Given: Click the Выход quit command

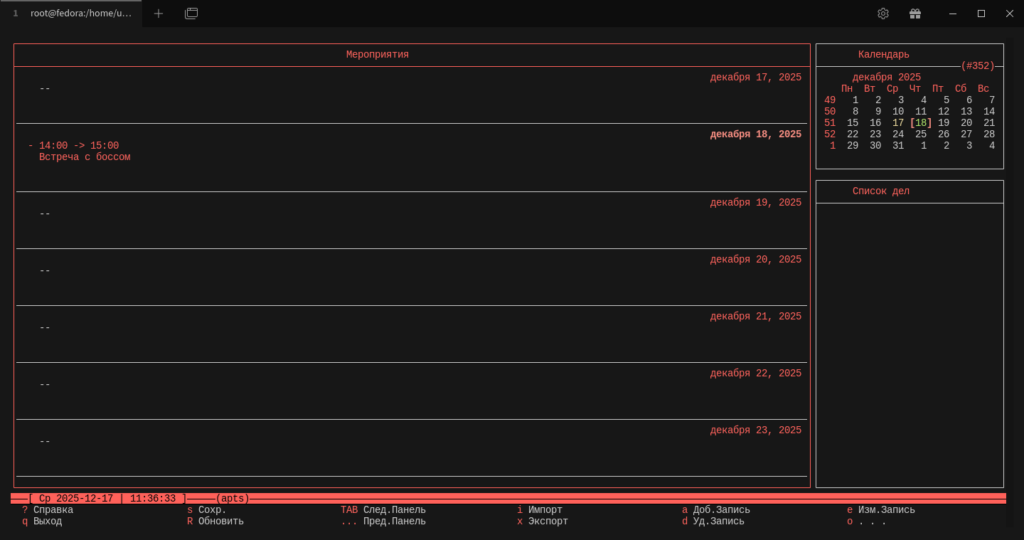Looking at the screenshot, I should click(x=47, y=521).
